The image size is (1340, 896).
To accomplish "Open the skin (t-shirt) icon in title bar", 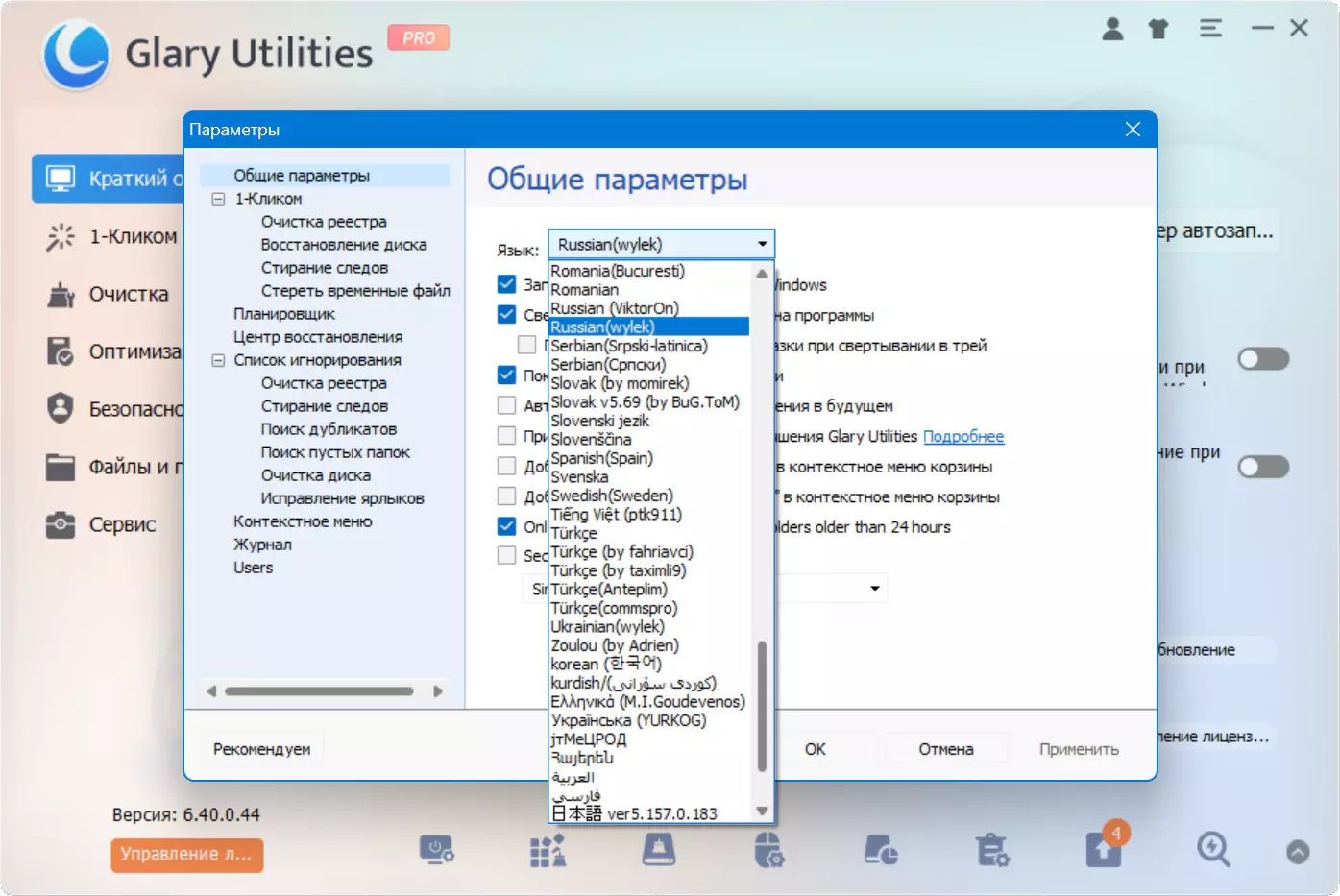I will point(1158,29).
